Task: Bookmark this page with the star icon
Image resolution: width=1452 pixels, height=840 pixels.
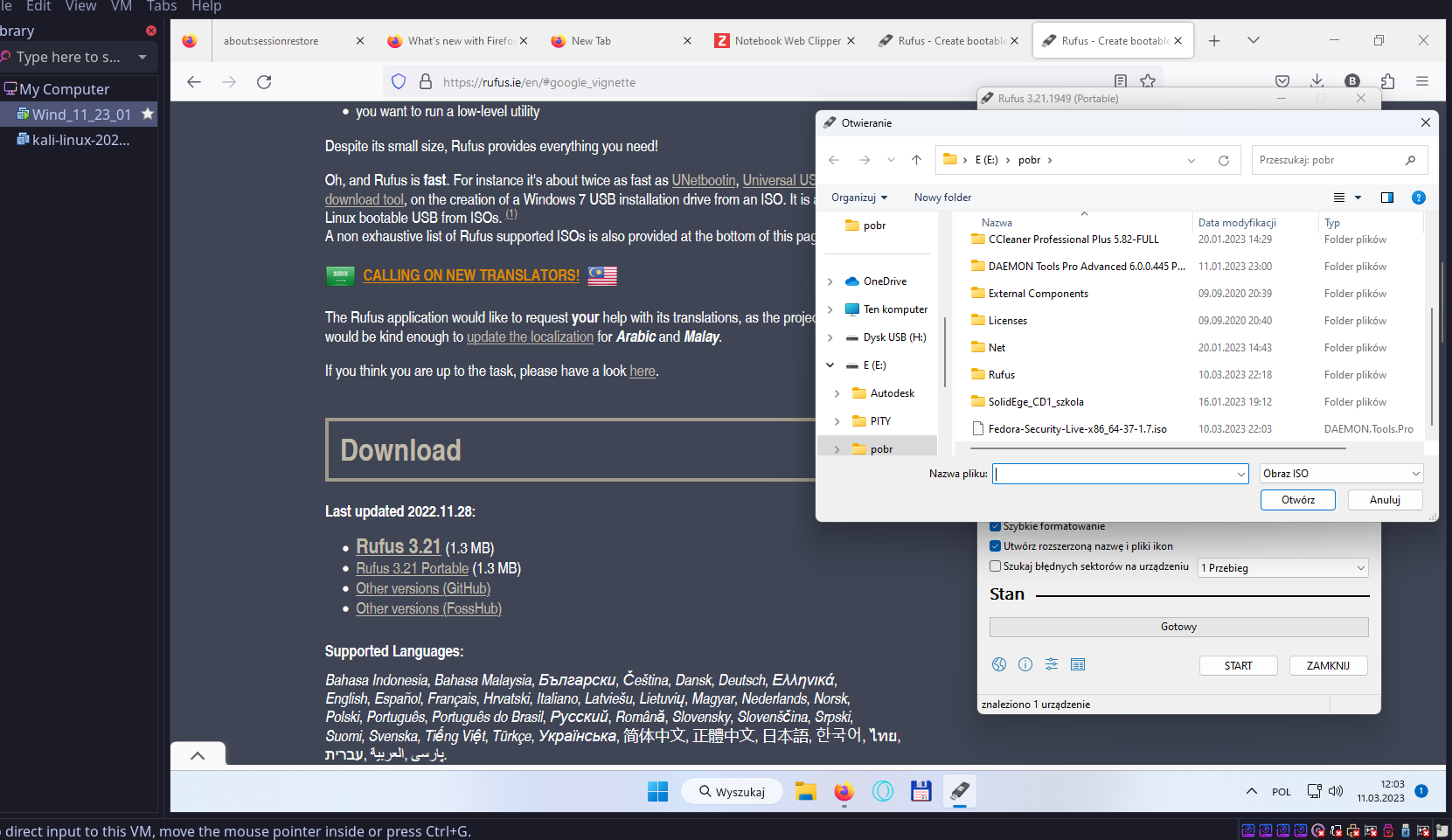Action: [1148, 81]
